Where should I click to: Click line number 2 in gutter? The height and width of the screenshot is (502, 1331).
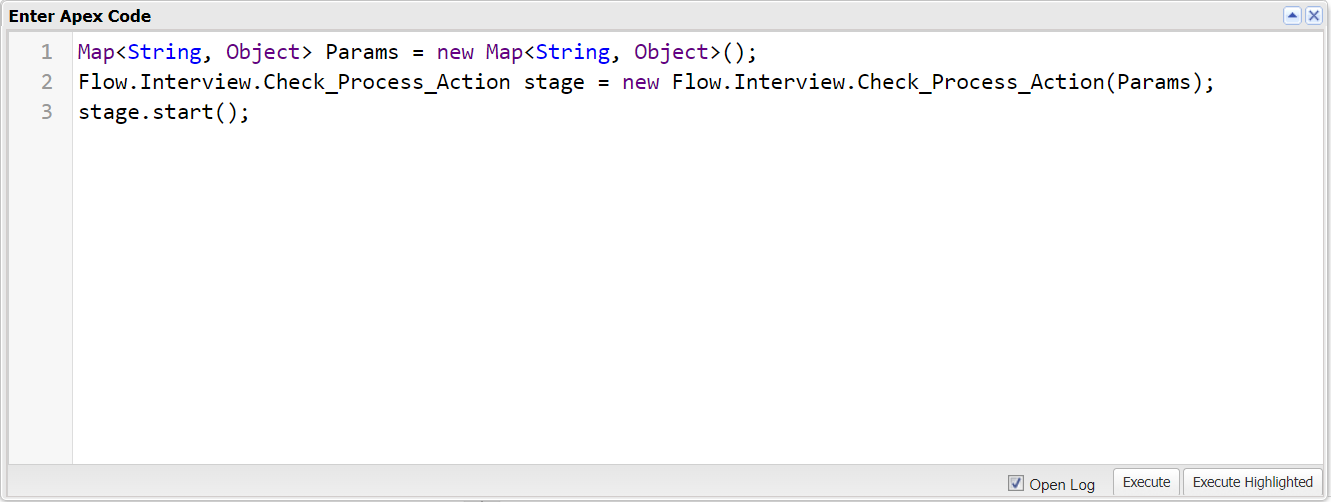(46, 82)
